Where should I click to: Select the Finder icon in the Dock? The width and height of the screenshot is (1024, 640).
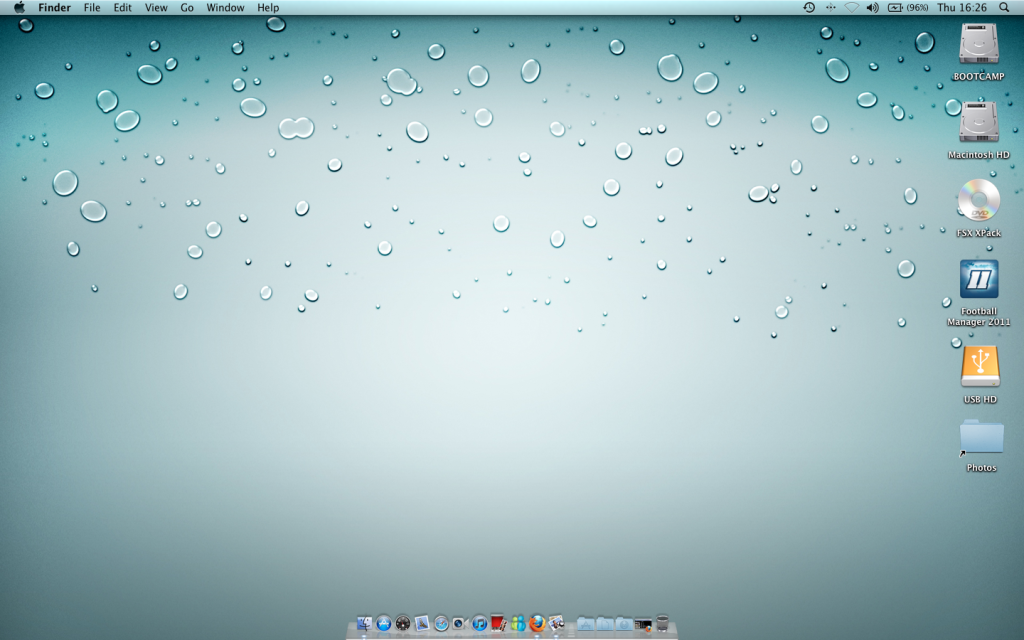363,625
